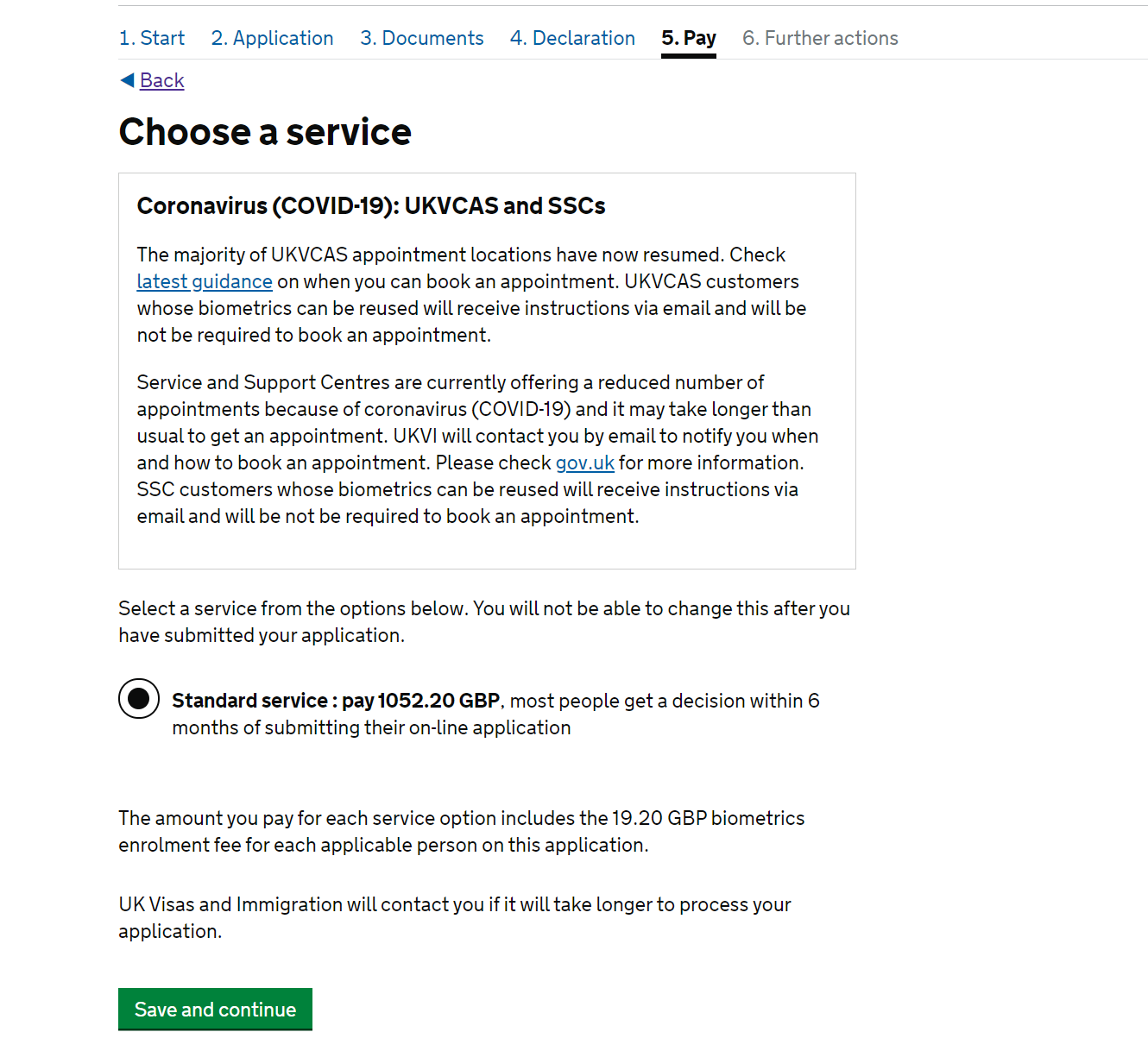The width and height of the screenshot is (1148, 1051).
Task: Follow the Back link
Action: 162,80
